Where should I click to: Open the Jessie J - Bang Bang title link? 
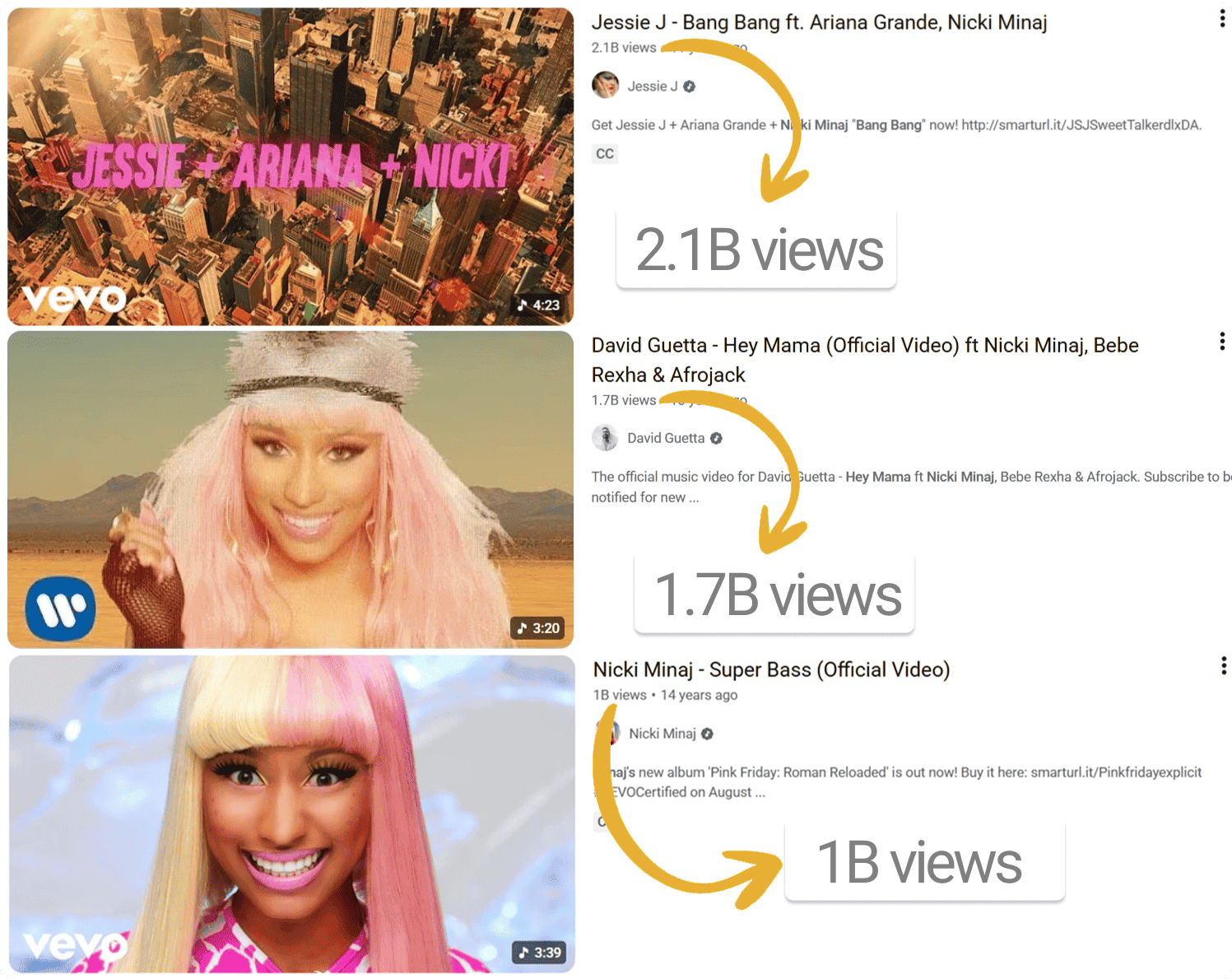point(819,22)
